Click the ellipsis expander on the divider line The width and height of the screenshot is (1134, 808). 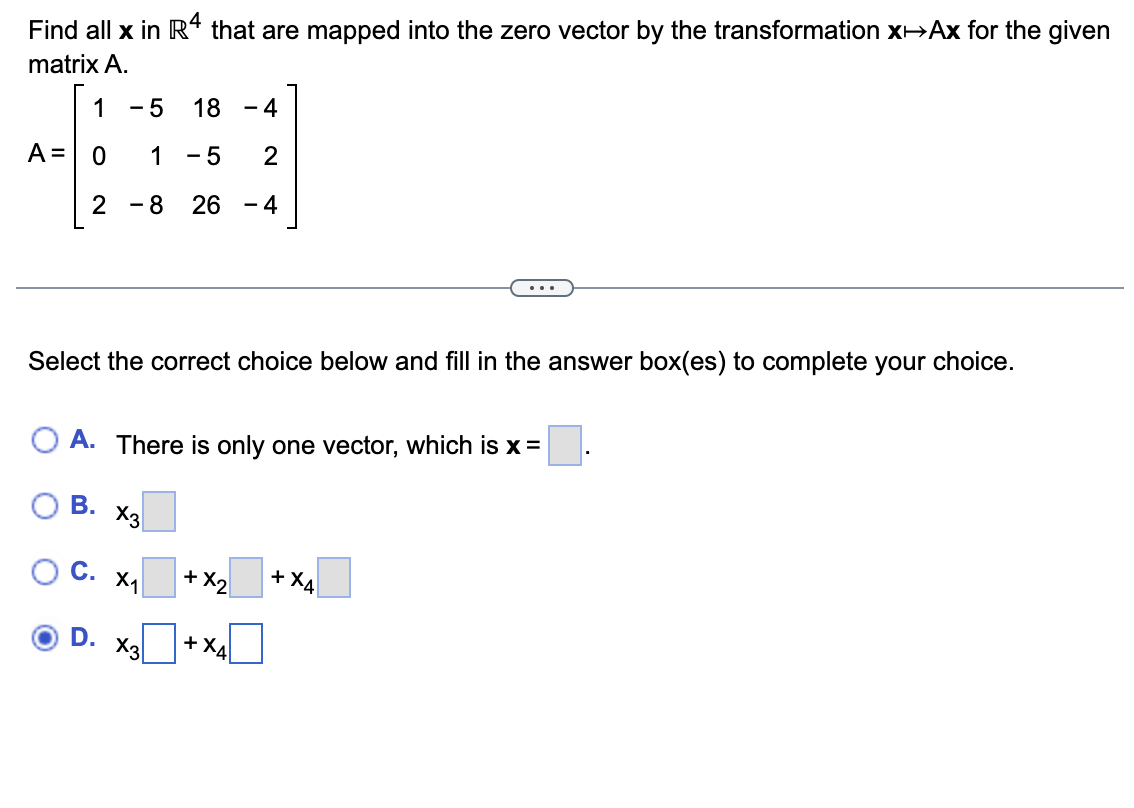point(541,287)
